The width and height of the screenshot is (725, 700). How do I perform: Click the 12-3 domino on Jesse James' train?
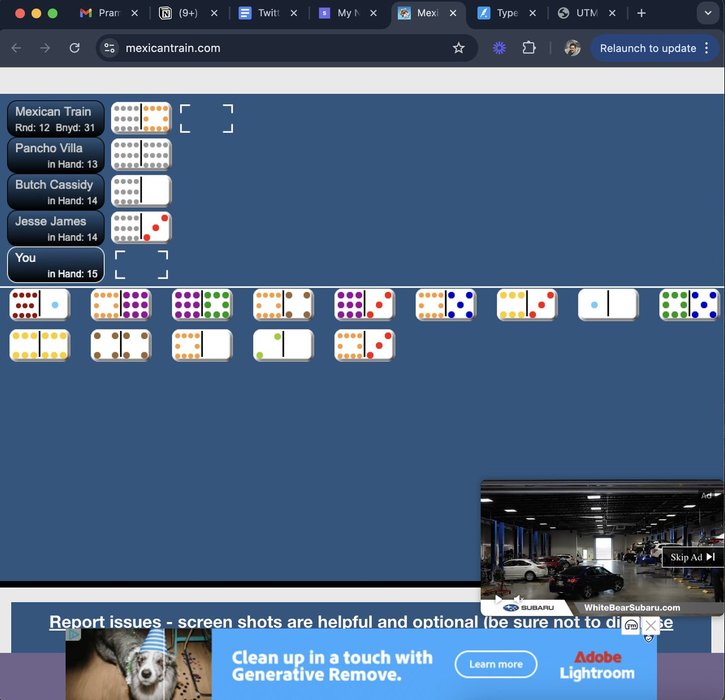pos(141,227)
